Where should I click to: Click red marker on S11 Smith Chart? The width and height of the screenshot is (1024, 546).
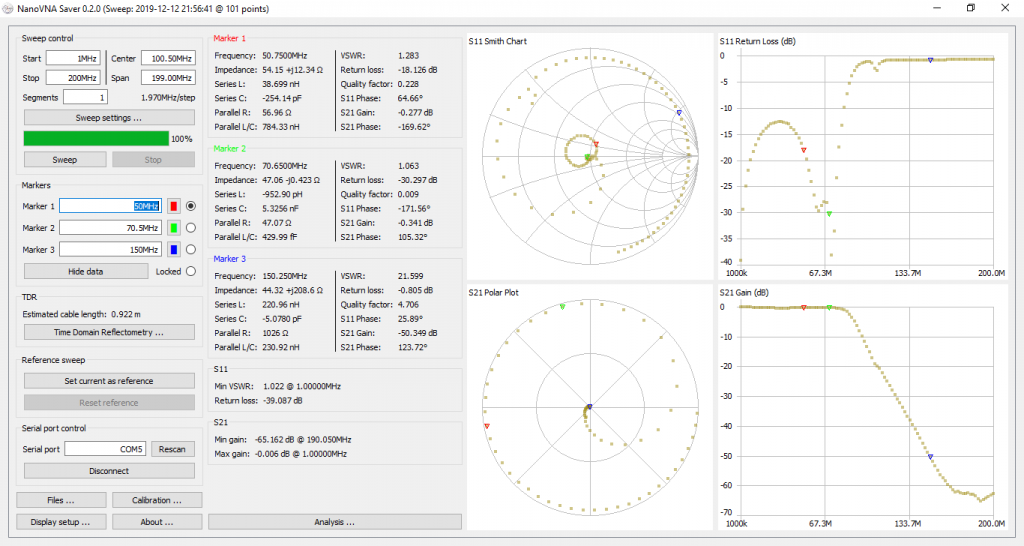(x=596, y=144)
